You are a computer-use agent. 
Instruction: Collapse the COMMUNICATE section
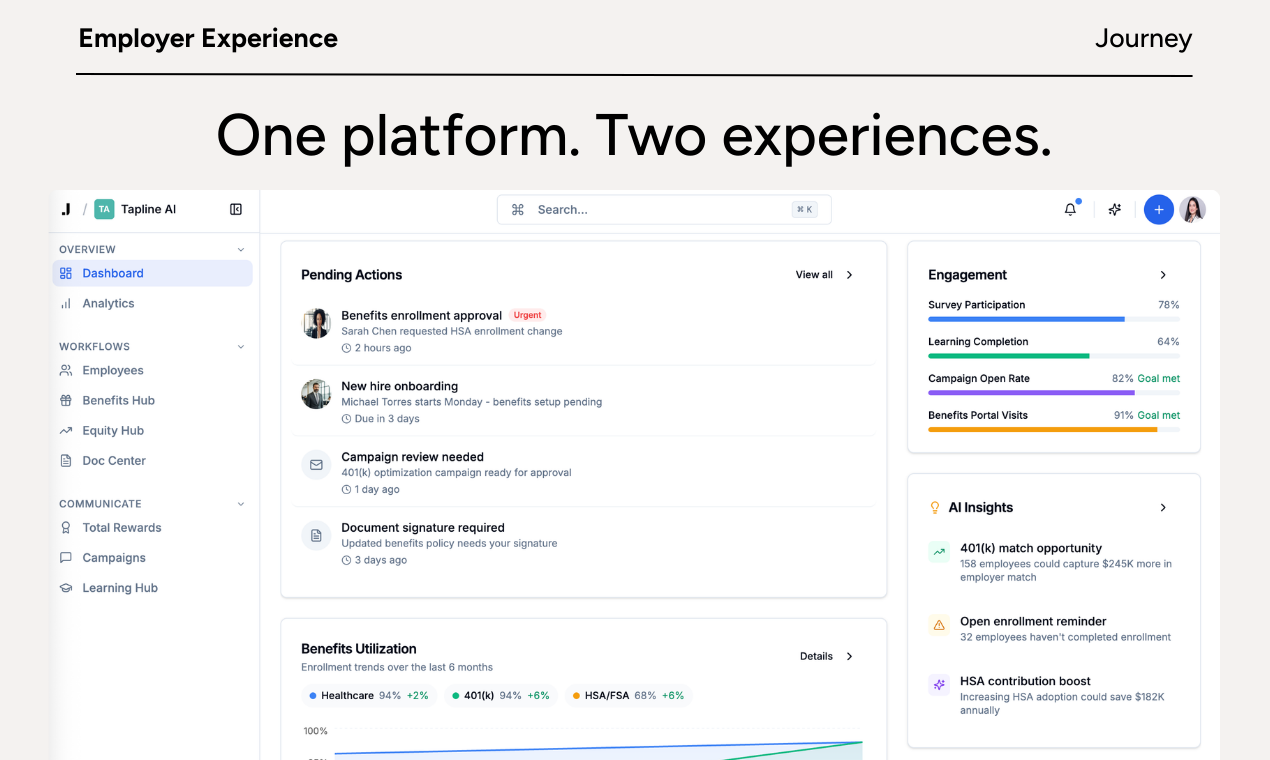coord(240,503)
